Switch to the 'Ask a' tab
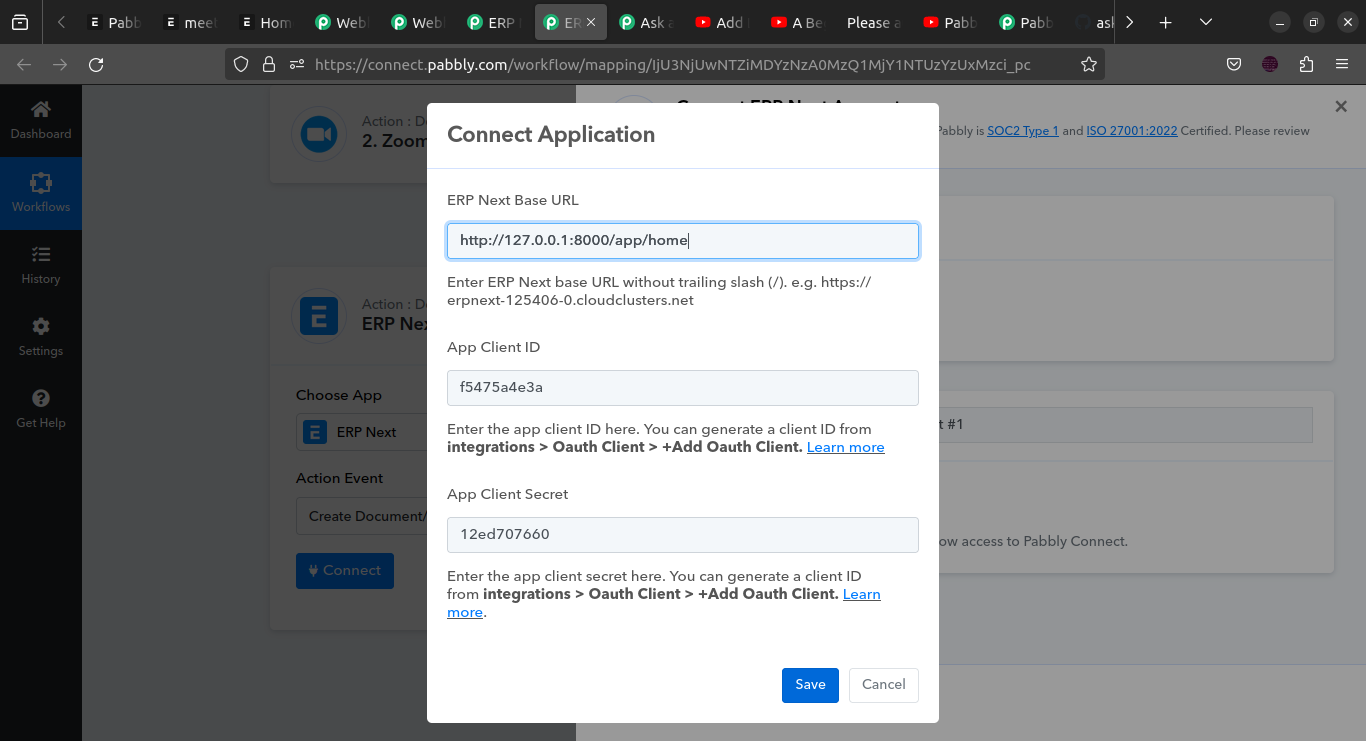 (646, 22)
